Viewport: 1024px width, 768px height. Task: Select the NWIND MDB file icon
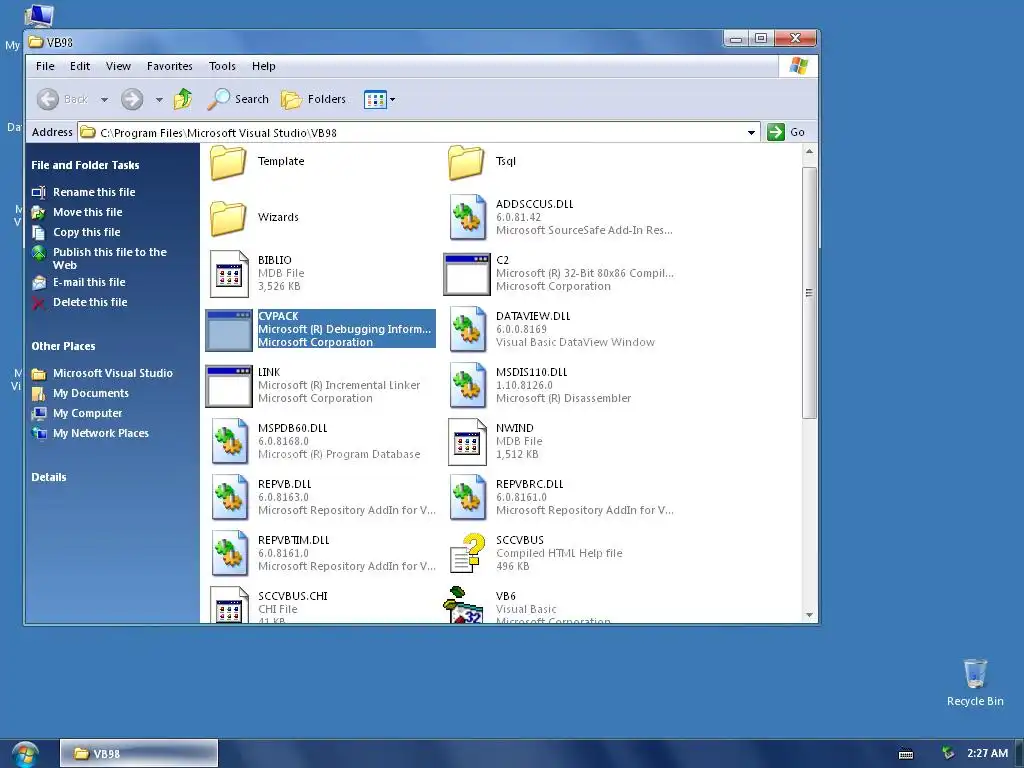point(468,443)
